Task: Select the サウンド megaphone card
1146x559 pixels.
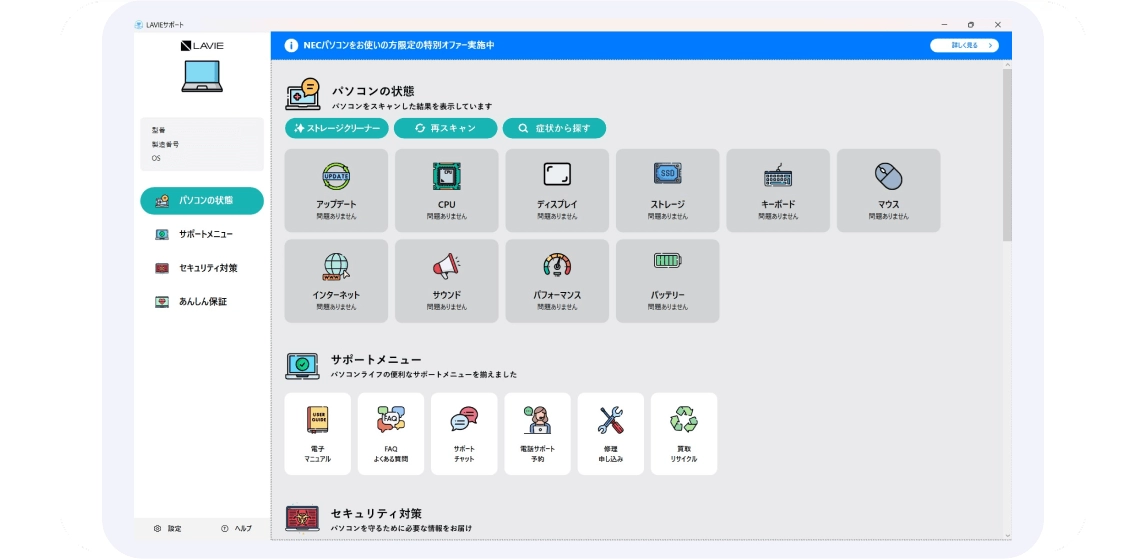Action: tap(447, 281)
